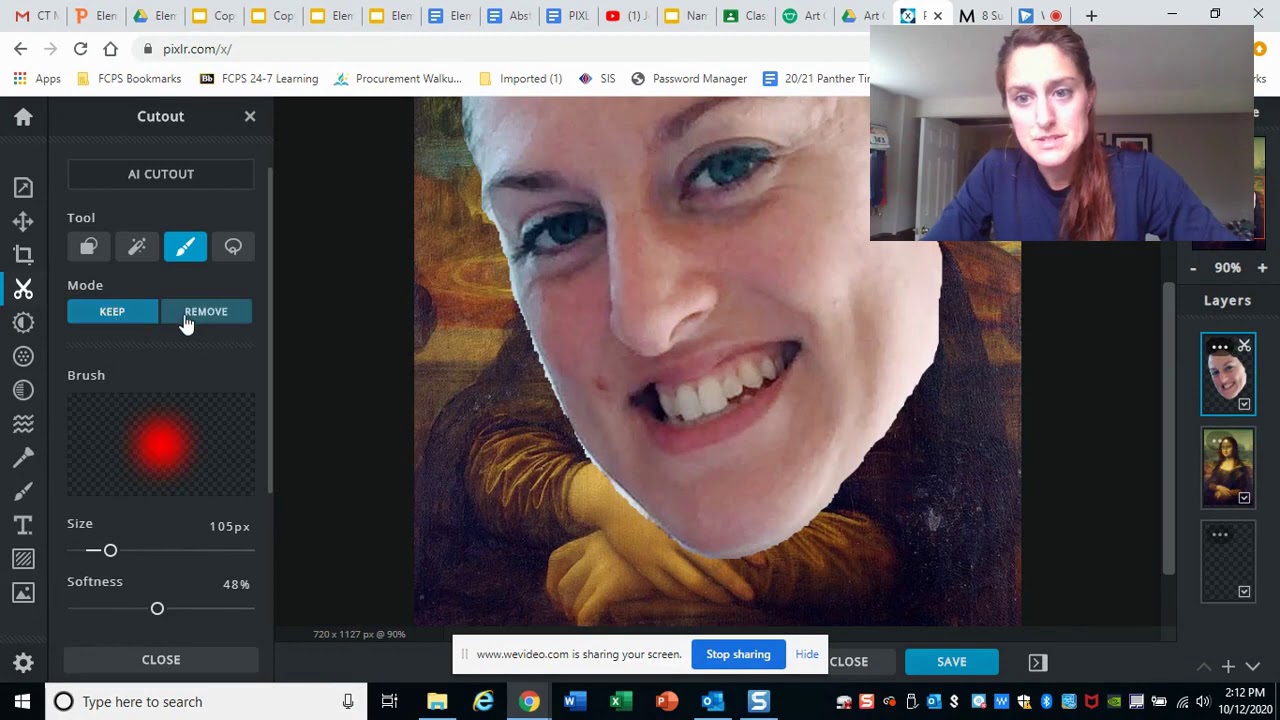Viewport: 1280px width, 720px height.
Task: Set cutout mode to REMOVE
Action: pyautogui.click(x=206, y=312)
